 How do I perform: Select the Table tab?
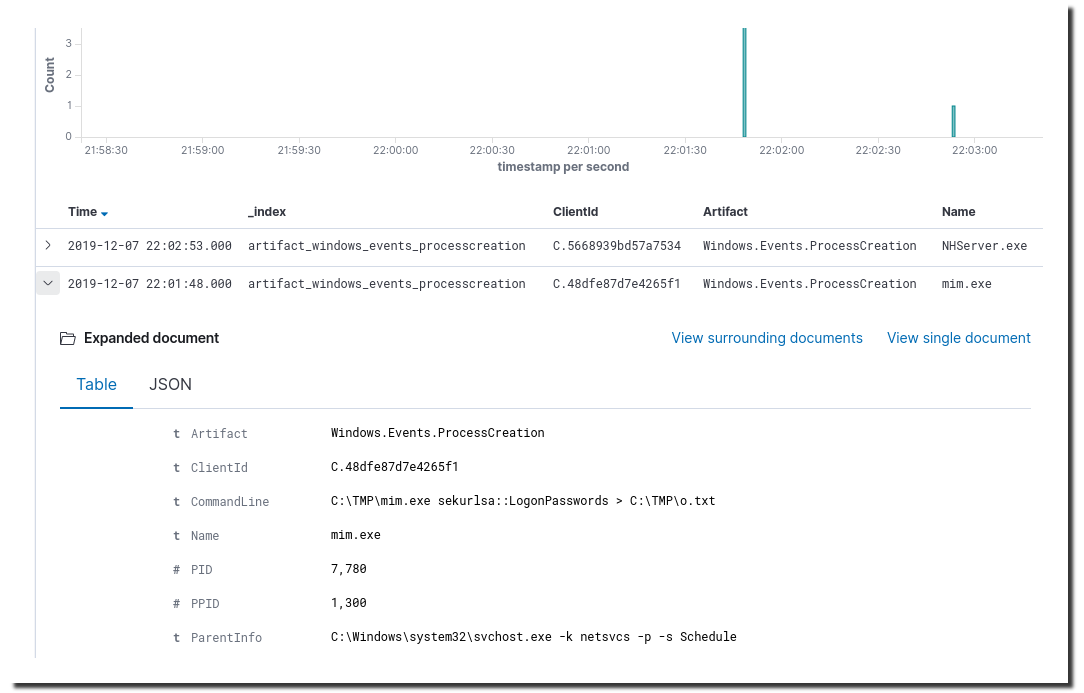pyautogui.click(x=97, y=385)
